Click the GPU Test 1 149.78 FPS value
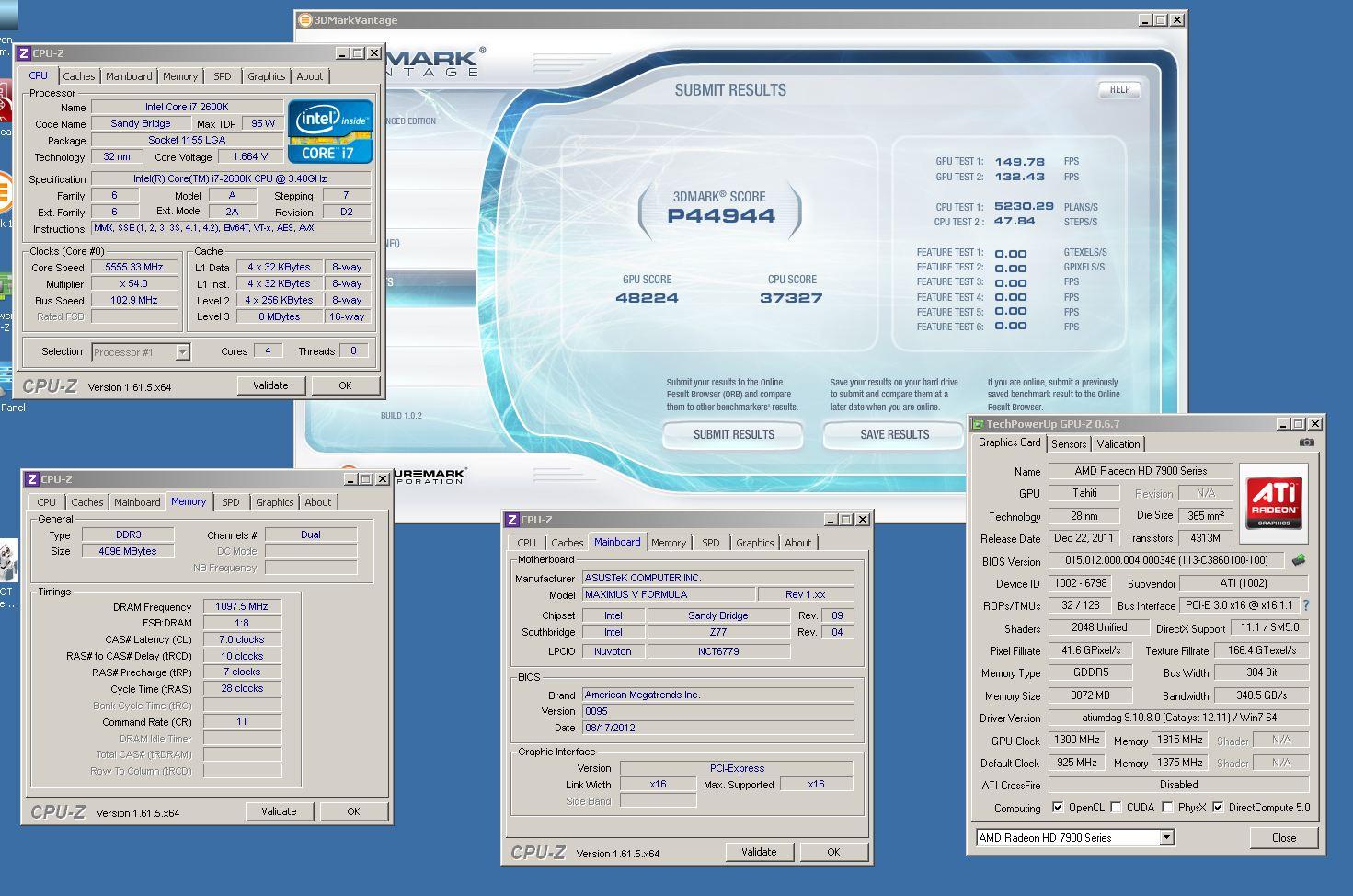Viewport: 1353px width, 896px height. click(1019, 162)
